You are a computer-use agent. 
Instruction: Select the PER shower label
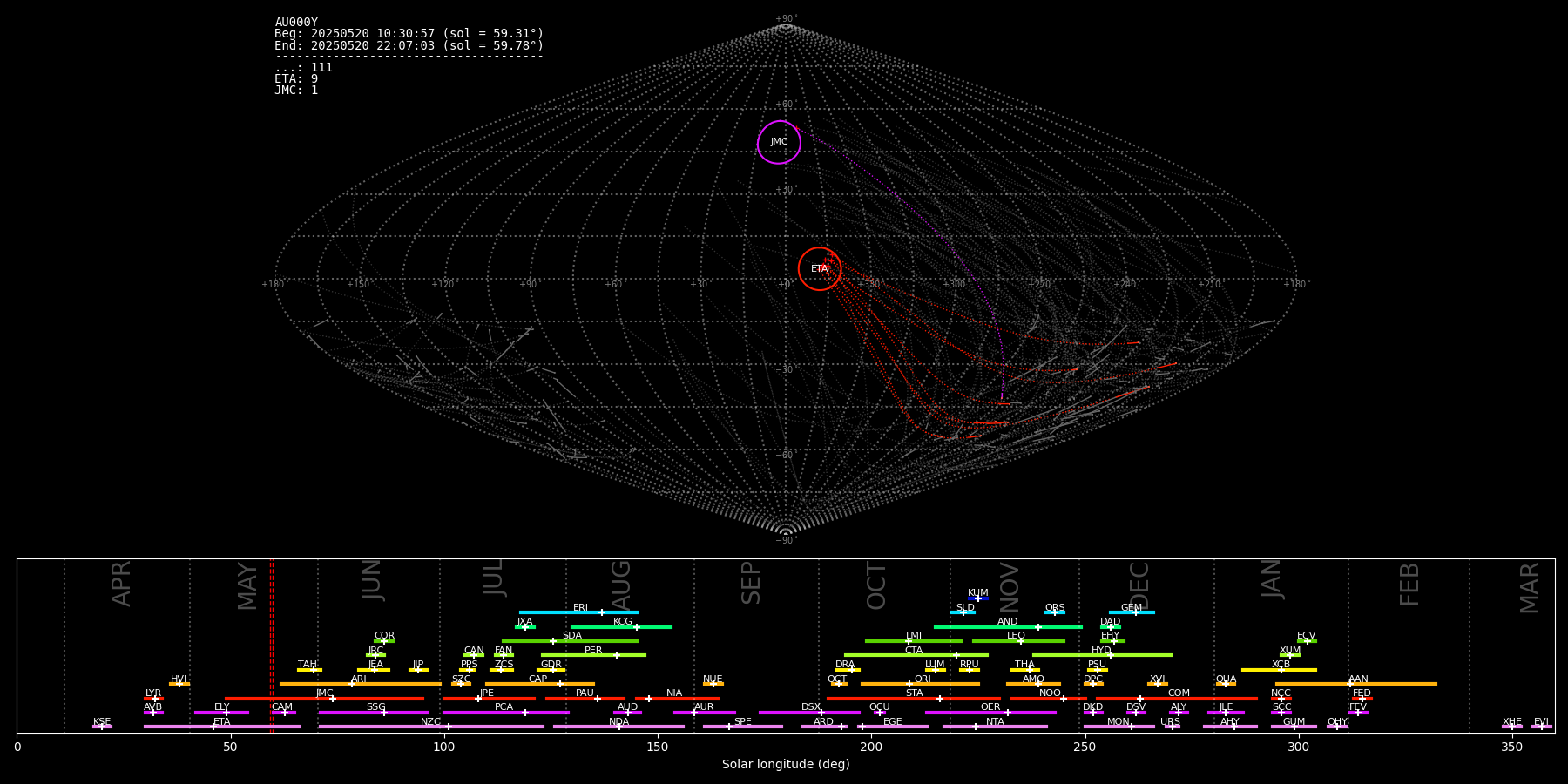tap(593, 651)
